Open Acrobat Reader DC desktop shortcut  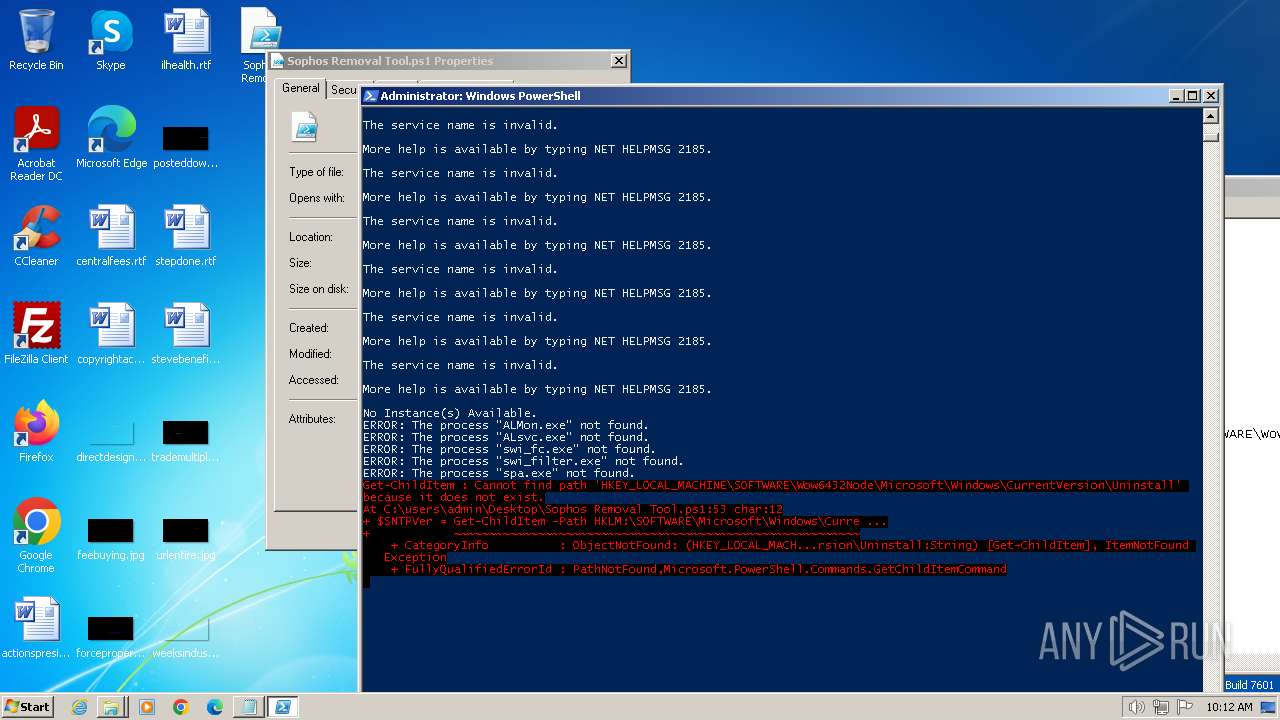pyautogui.click(x=36, y=144)
